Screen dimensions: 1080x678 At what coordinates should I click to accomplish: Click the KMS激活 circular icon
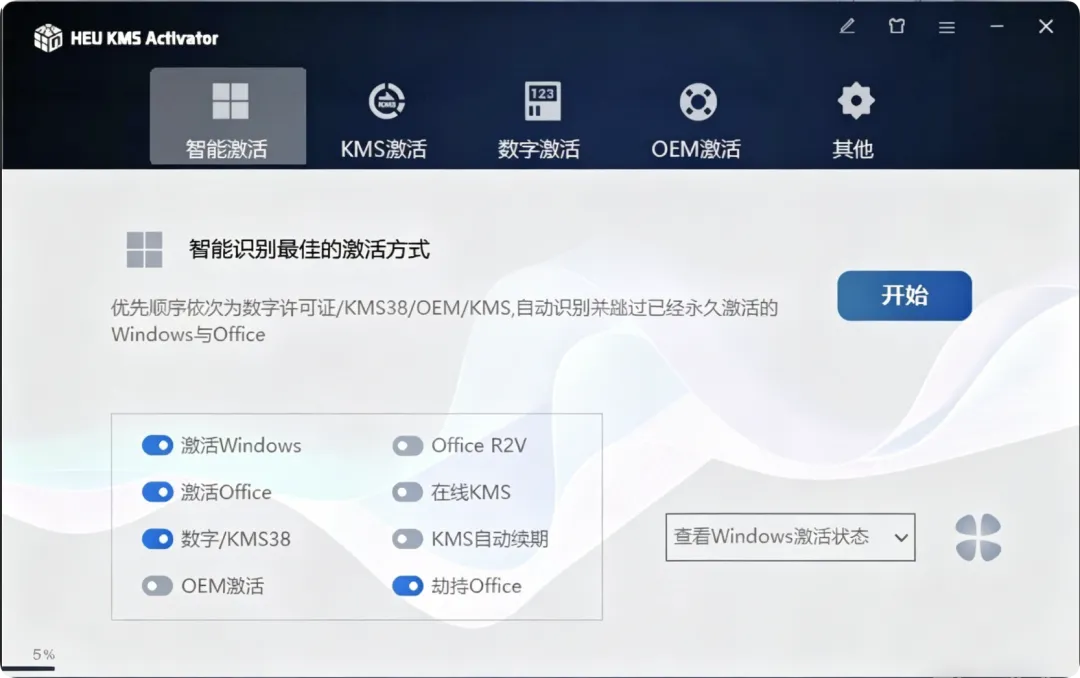click(x=386, y=102)
